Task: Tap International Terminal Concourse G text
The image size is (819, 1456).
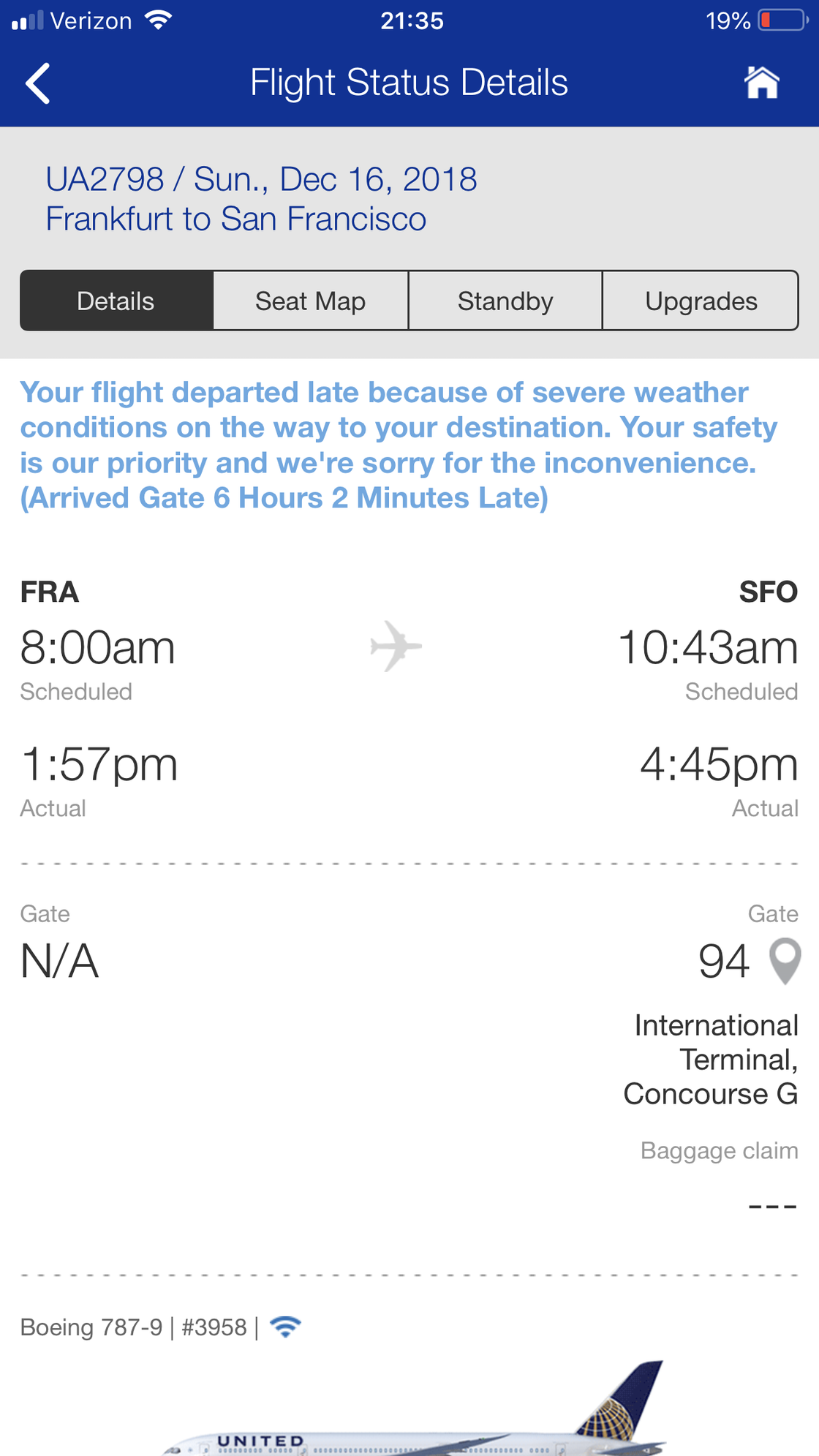Action: [711, 1060]
